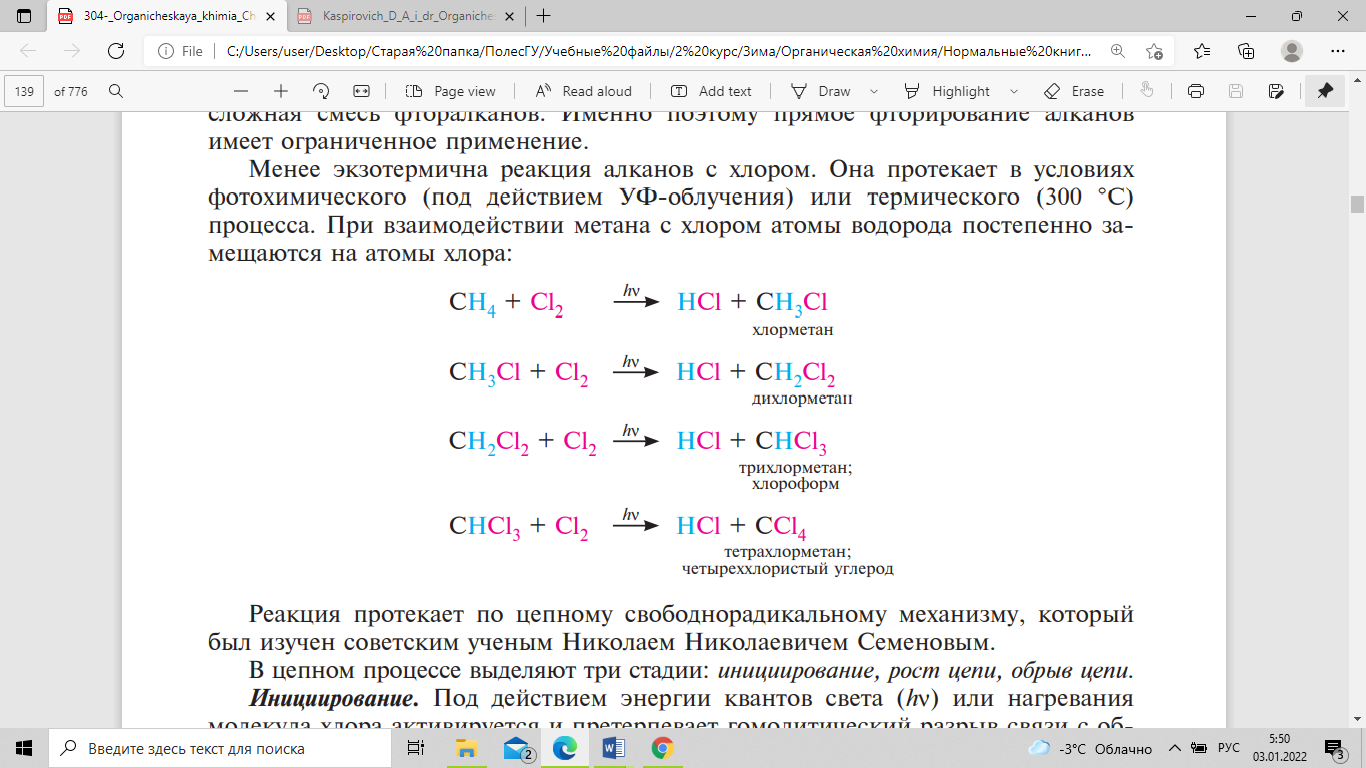Click the word хлорметан under the first equation
Screen dimensions: 1366x768
[x=792, y=329]
